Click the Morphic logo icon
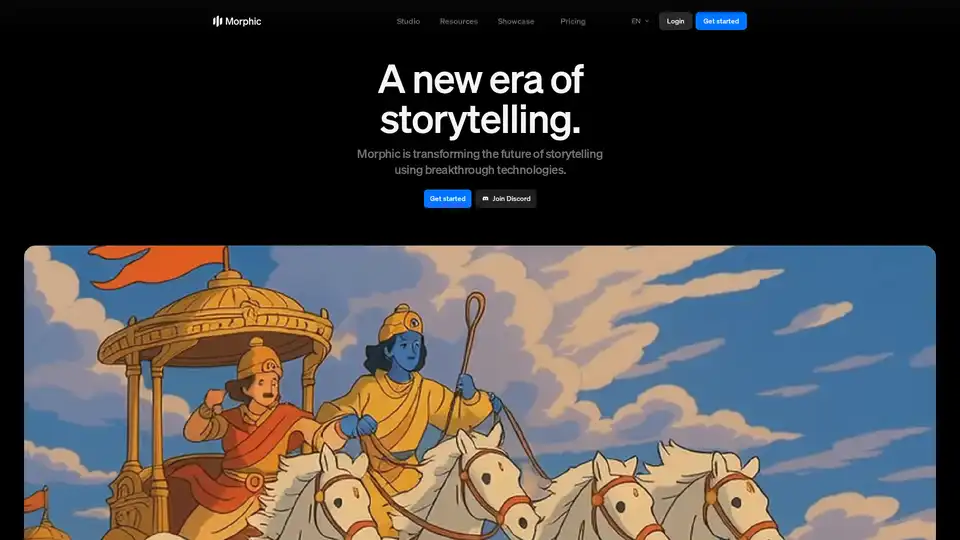 pyautogui.click(x=217, y=21)
